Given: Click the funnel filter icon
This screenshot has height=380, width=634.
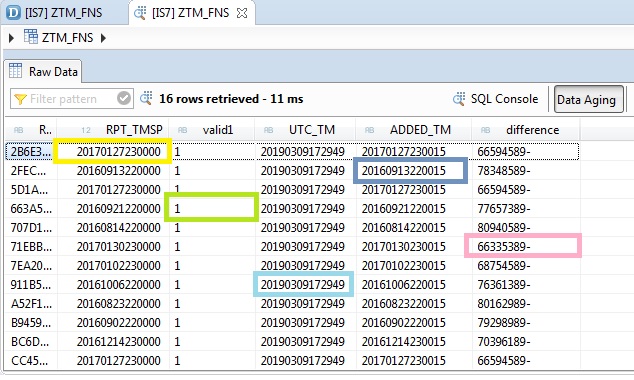Looking at the screenshot, I should pyautogui.click(x=20, y=99).
